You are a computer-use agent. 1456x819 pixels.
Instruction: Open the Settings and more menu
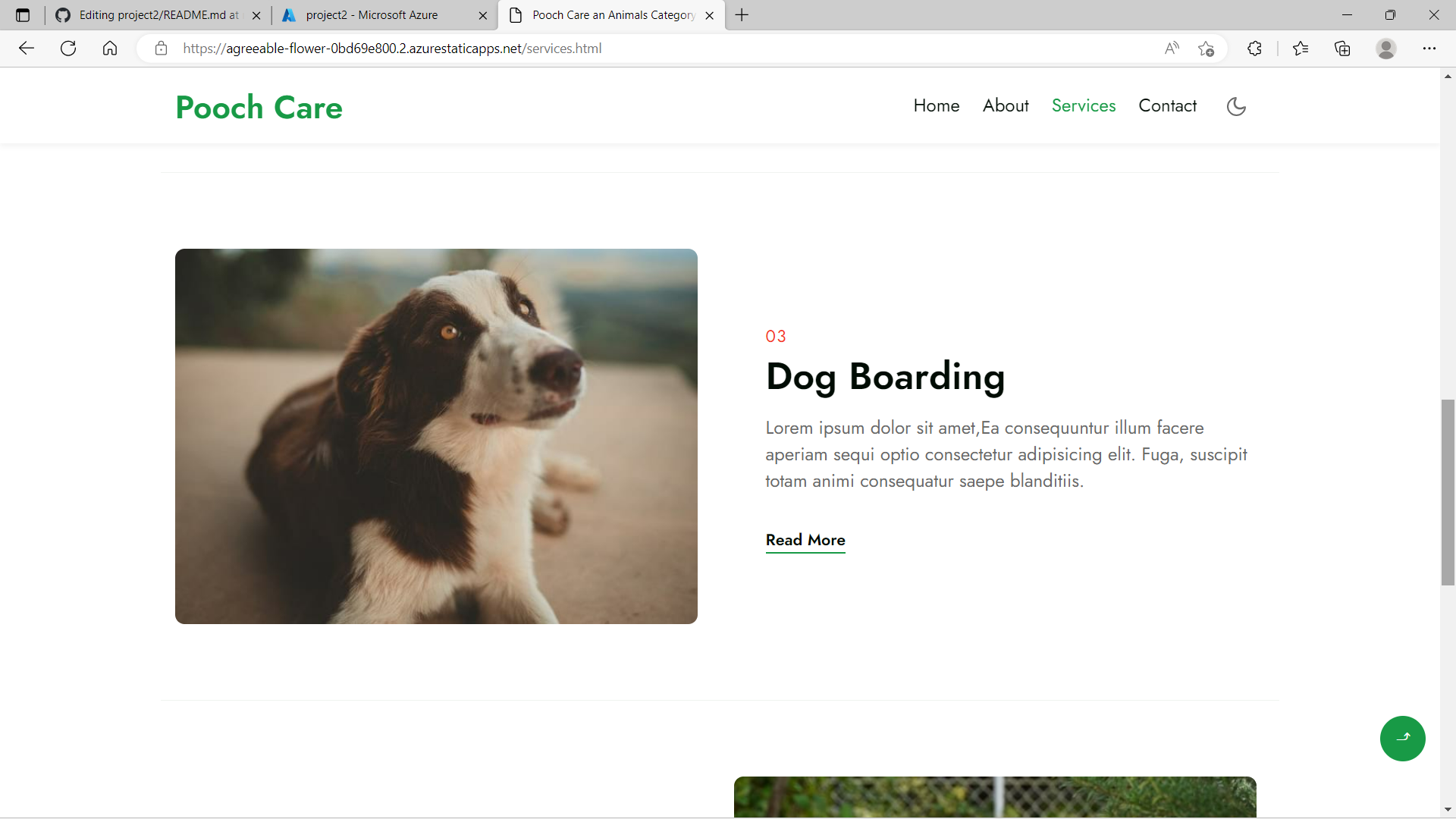[1431, 48]
